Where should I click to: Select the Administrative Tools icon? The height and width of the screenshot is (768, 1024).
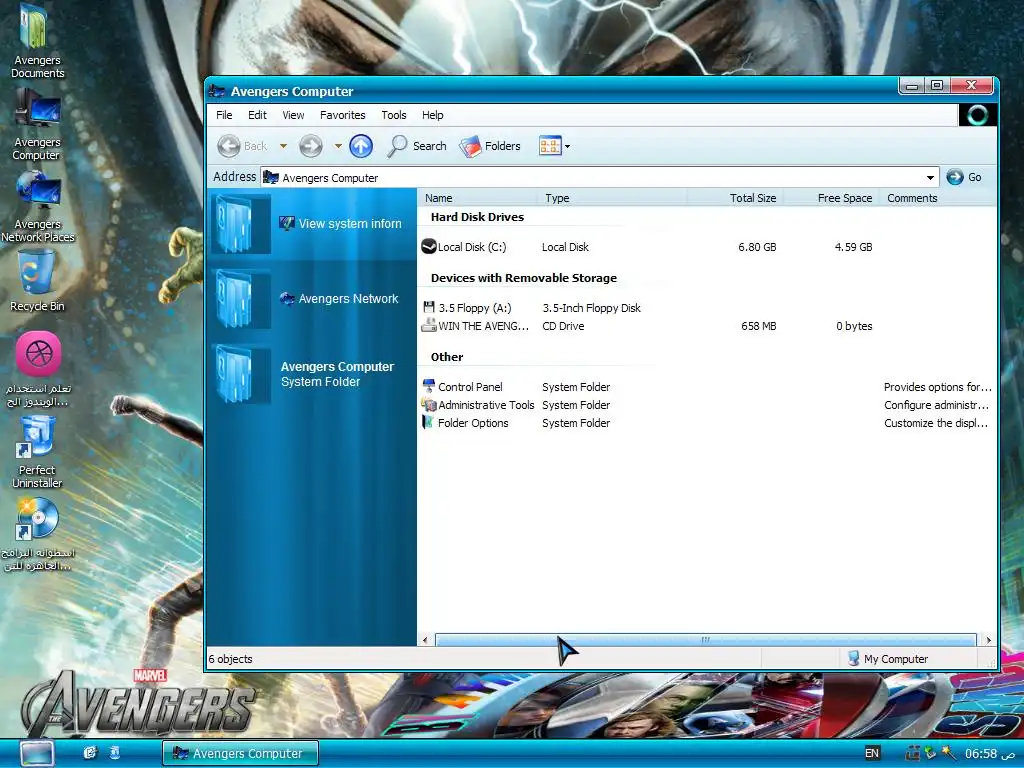pyautogui.click(x=429, y=405)
